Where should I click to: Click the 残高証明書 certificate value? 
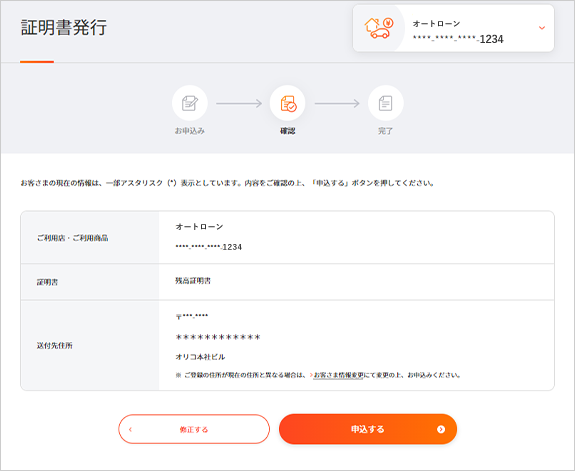(193, 281)
